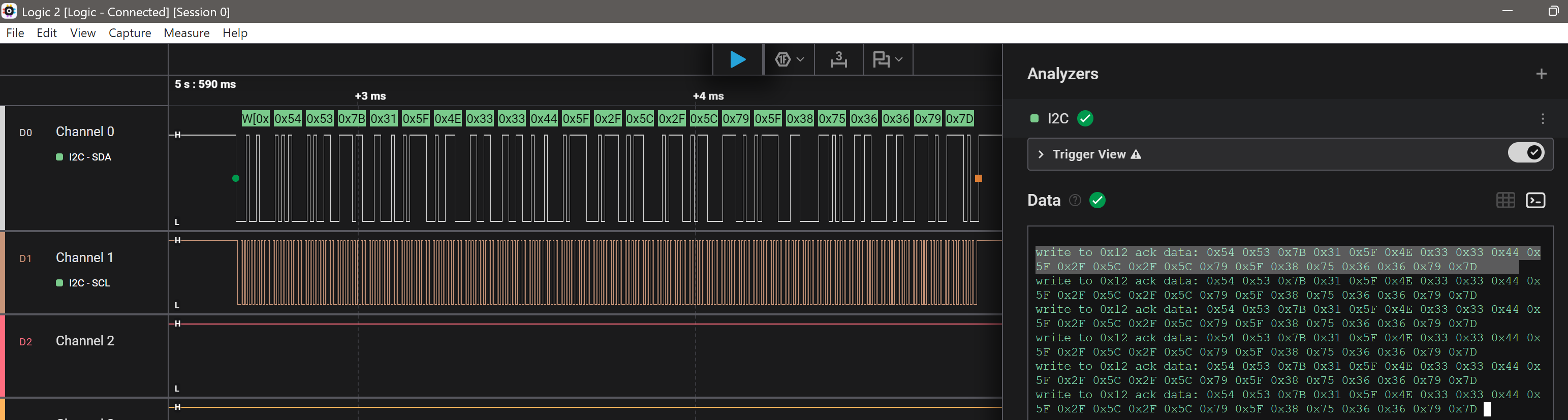The image size is (1568, 420).
Task: Open the I2C analyzer three-dot menu
Action: pyautogui.click(x=1542, y=119)
